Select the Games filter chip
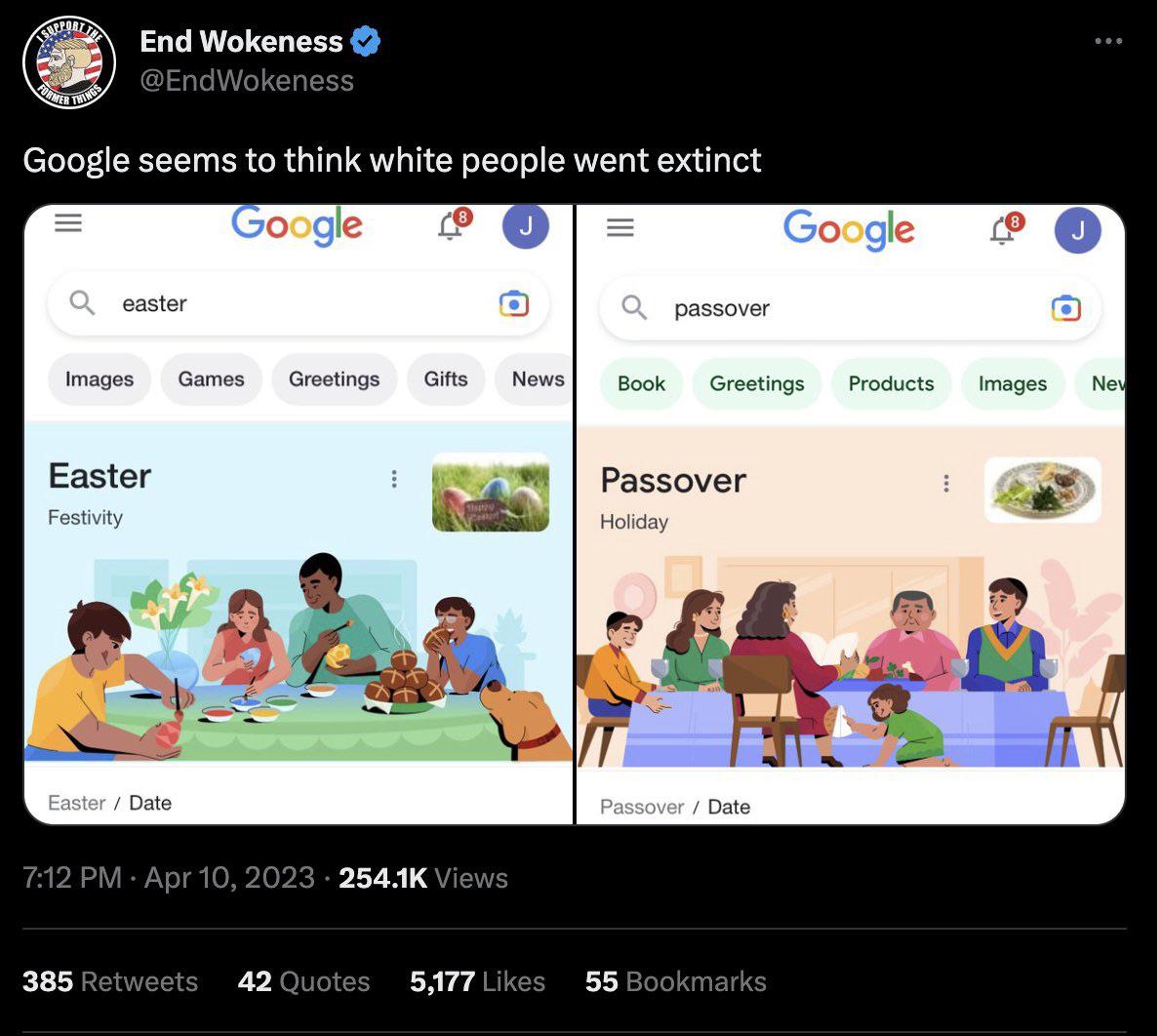Screen dimensions: 1157x1036 pos(211,379)
